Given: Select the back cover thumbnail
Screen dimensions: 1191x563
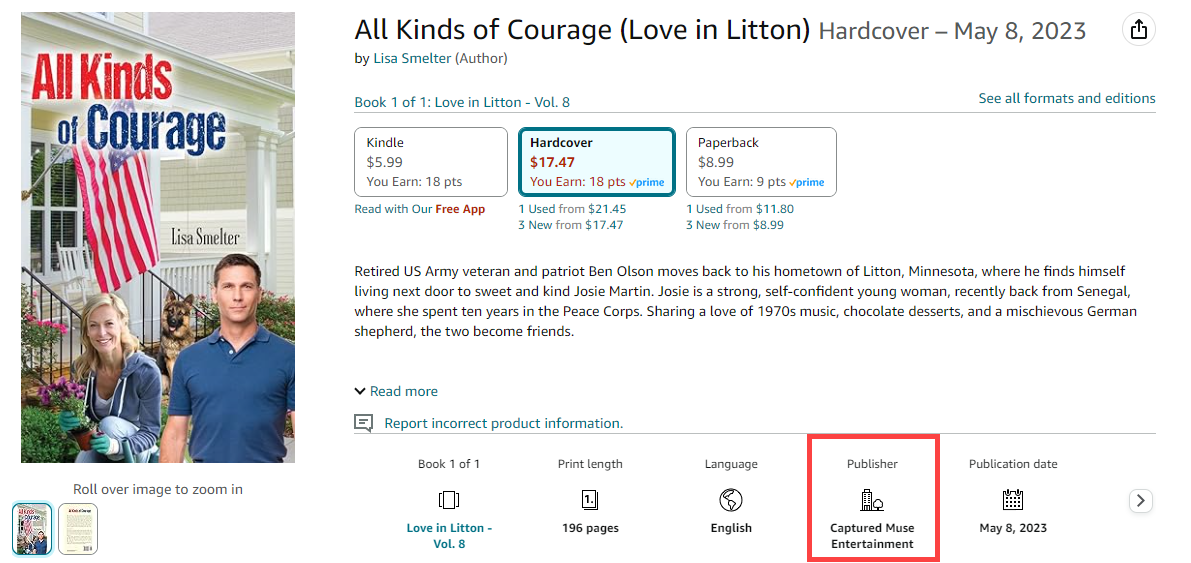Looking at the screenshot, I should [x=78, y=528].
